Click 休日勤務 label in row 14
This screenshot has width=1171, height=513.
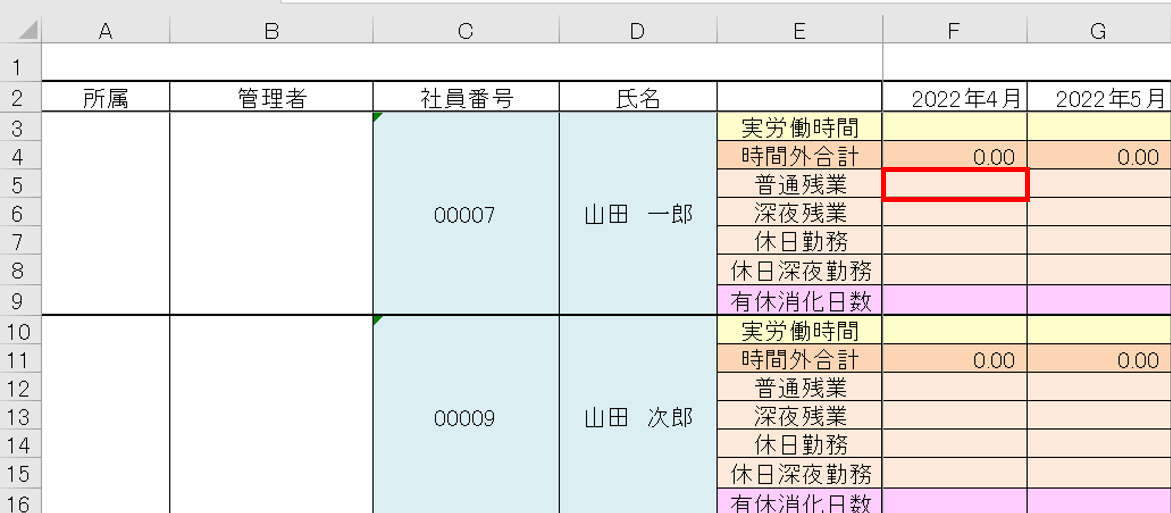pyautogui.click(x=799, y=445)
